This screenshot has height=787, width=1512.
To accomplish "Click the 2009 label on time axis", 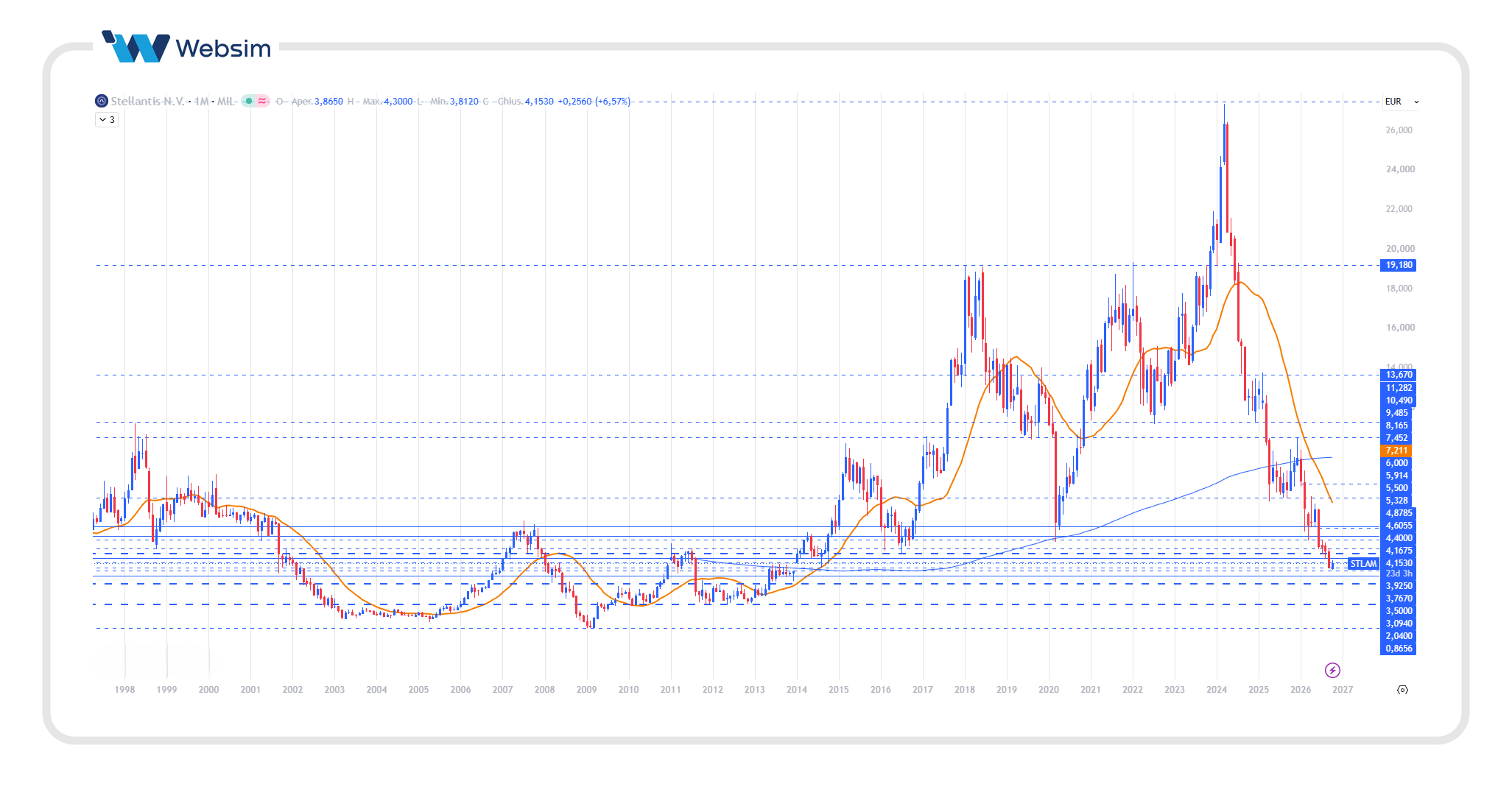I will coord(586,690).
